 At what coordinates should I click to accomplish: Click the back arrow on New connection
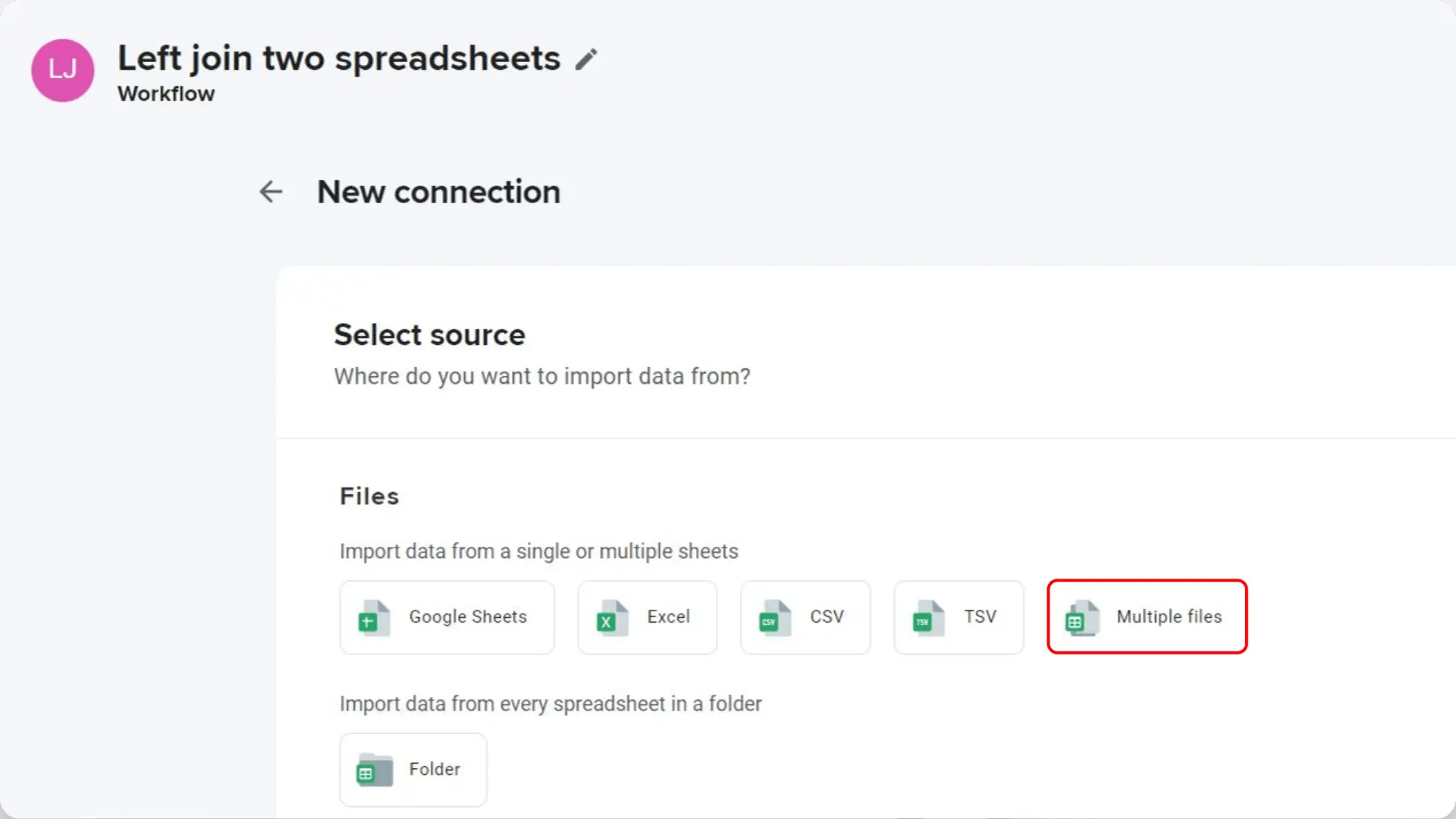271,192
